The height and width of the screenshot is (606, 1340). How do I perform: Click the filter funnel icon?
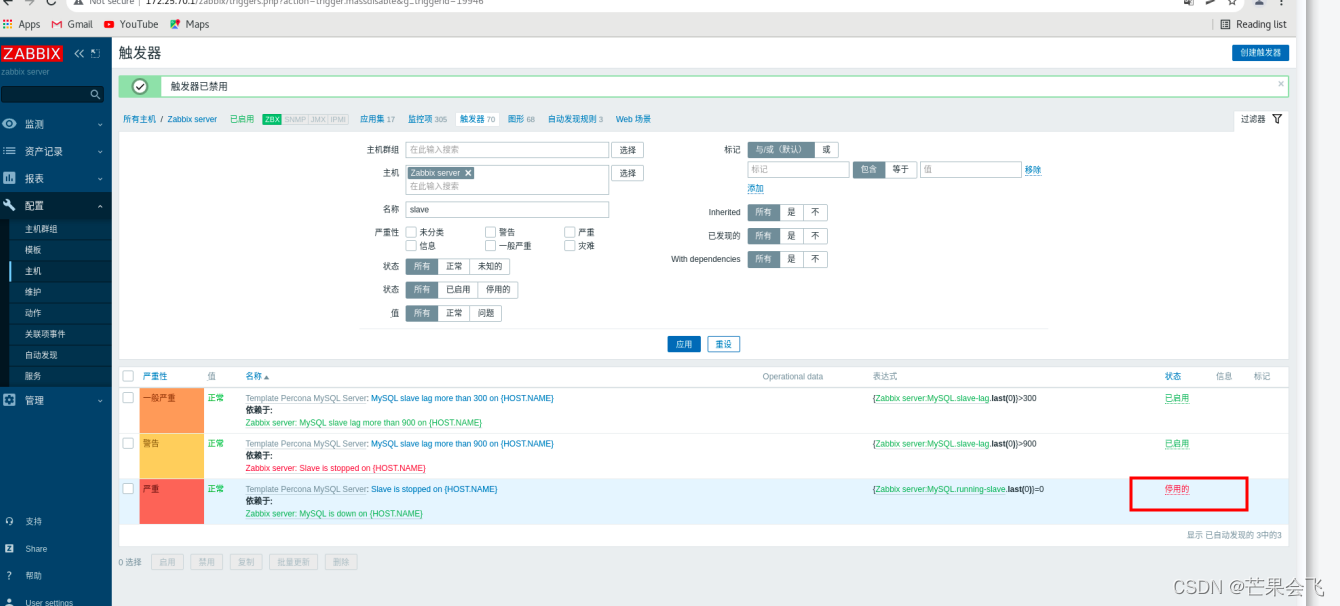[1277, 119]
